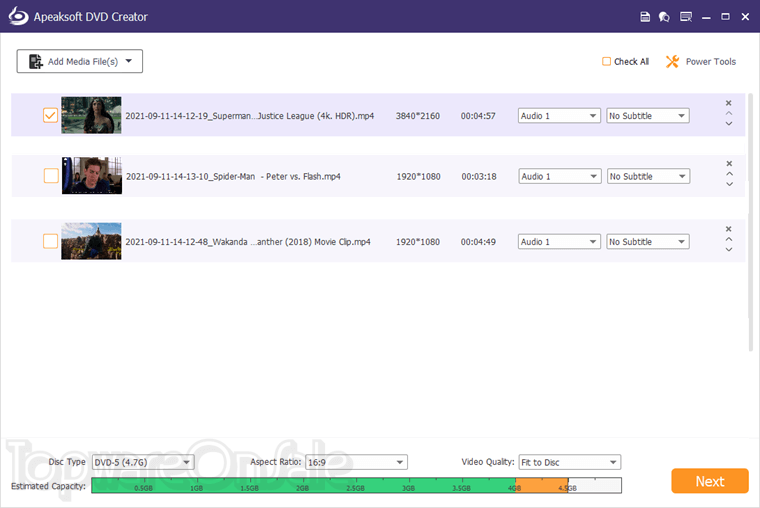Viewport: 760px width, 508px height.
Task: Click the Spider-Man row 1920*1080 resolution
Action: (x=418, y=176)
